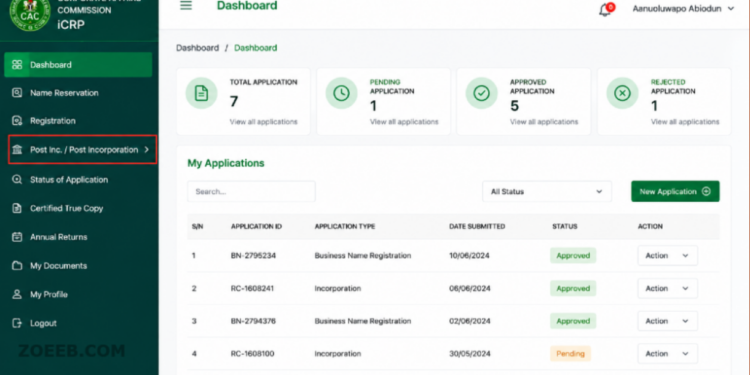View all applications under Pending Application

pos(404,122)
